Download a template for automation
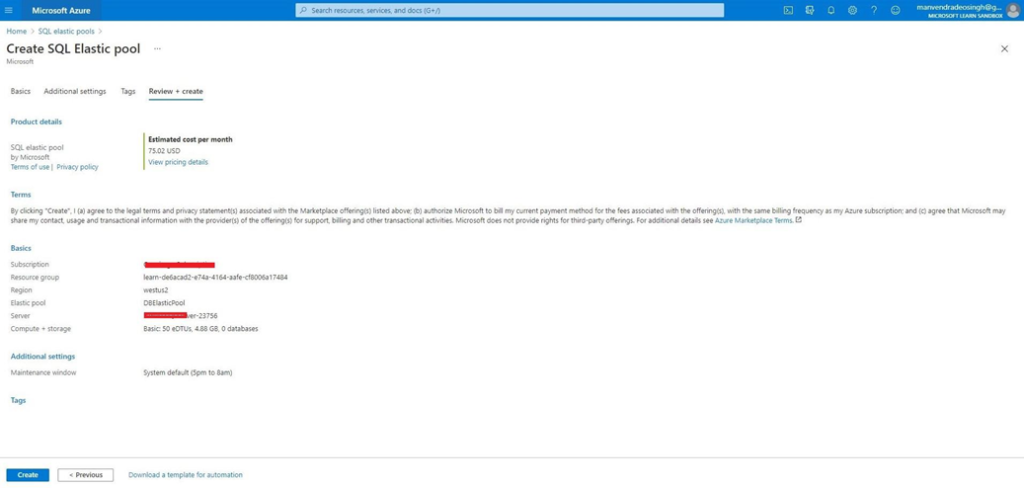 pos(185,475)
